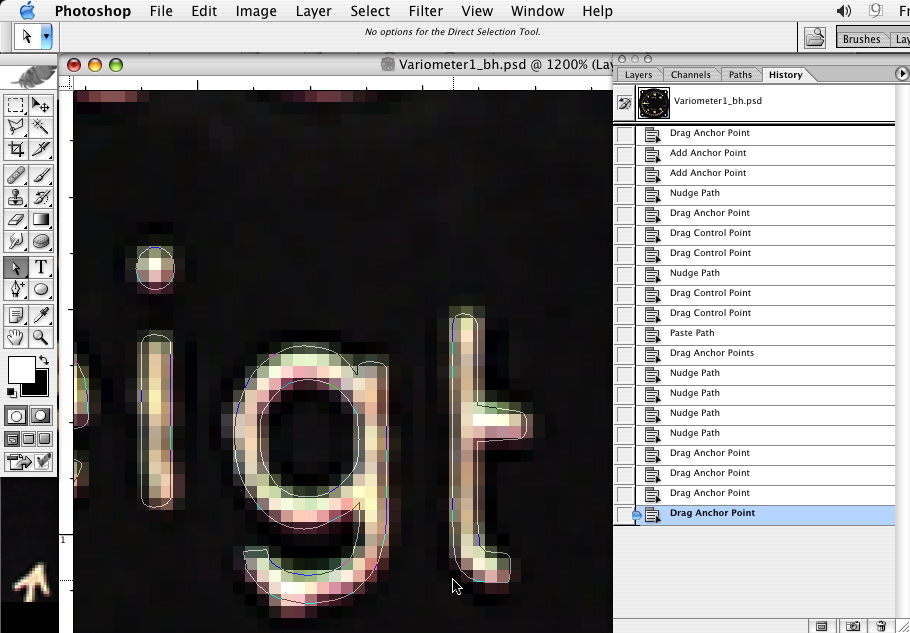Viewport: 910px width, 633px height.
Task: Select the Crop tool
Action: pos(16,149)
